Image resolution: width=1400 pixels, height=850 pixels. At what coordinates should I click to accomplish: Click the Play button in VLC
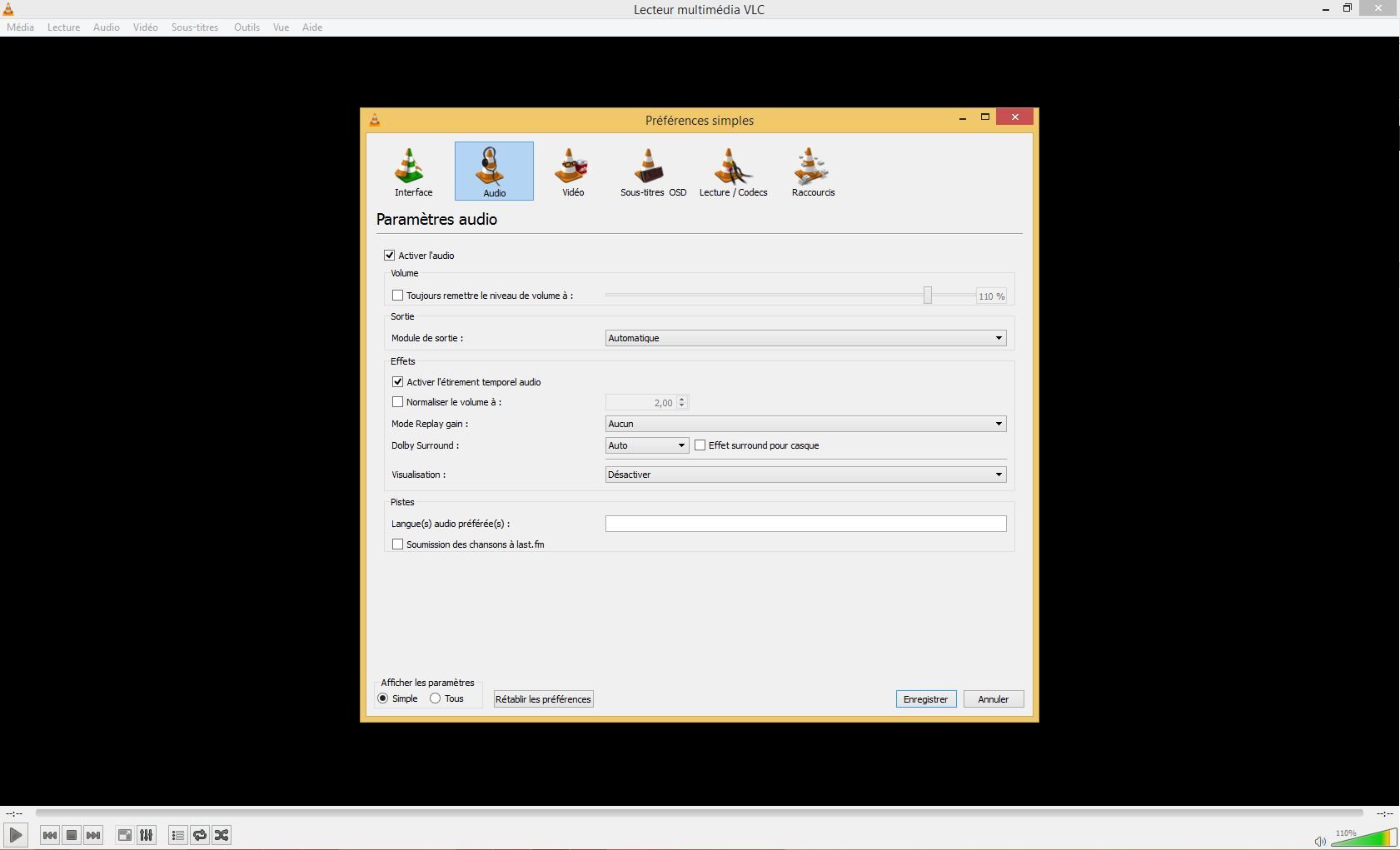click(x=16, y=835)
